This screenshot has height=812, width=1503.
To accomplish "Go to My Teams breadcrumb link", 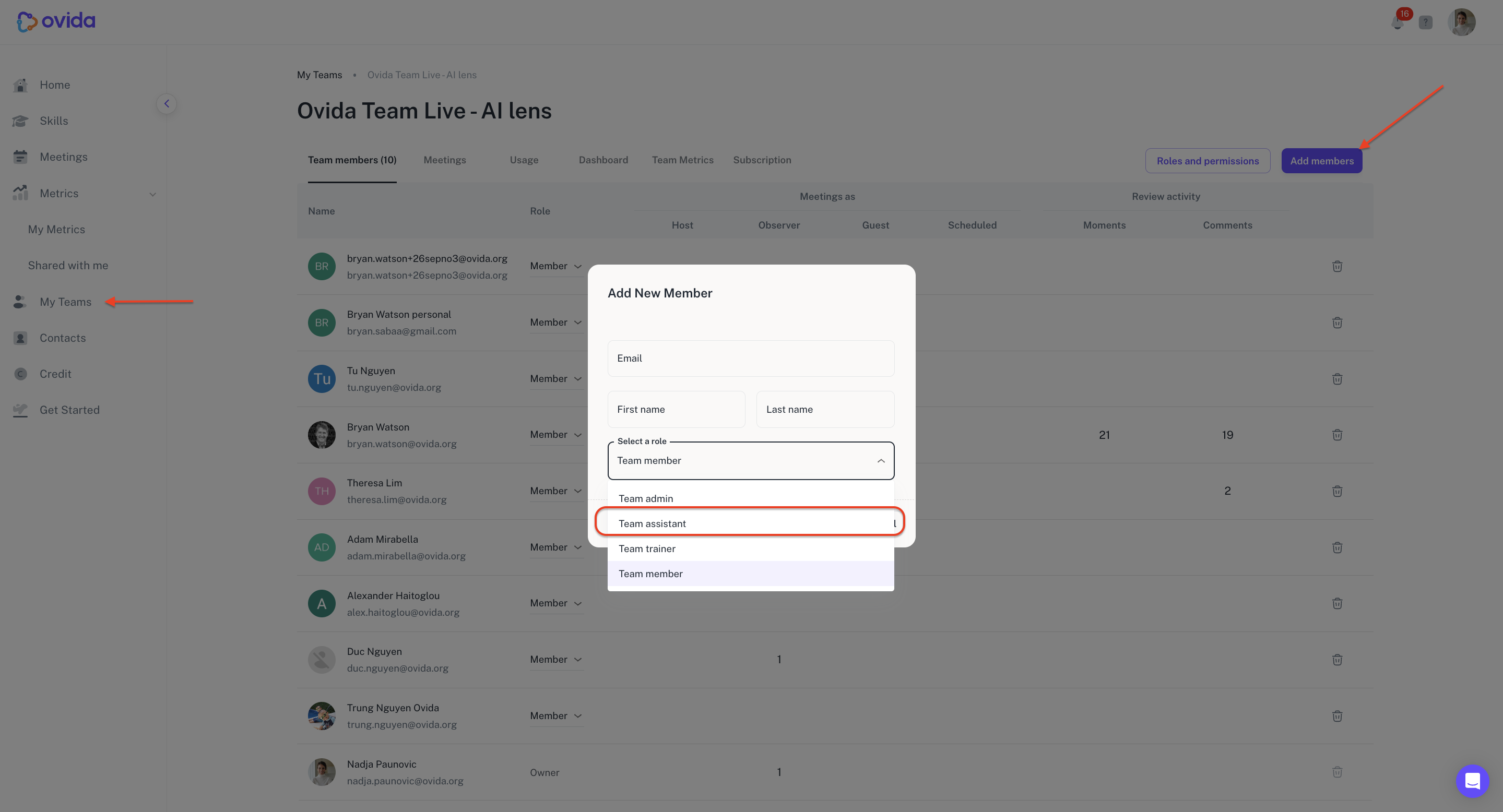I will click(319, 75).
